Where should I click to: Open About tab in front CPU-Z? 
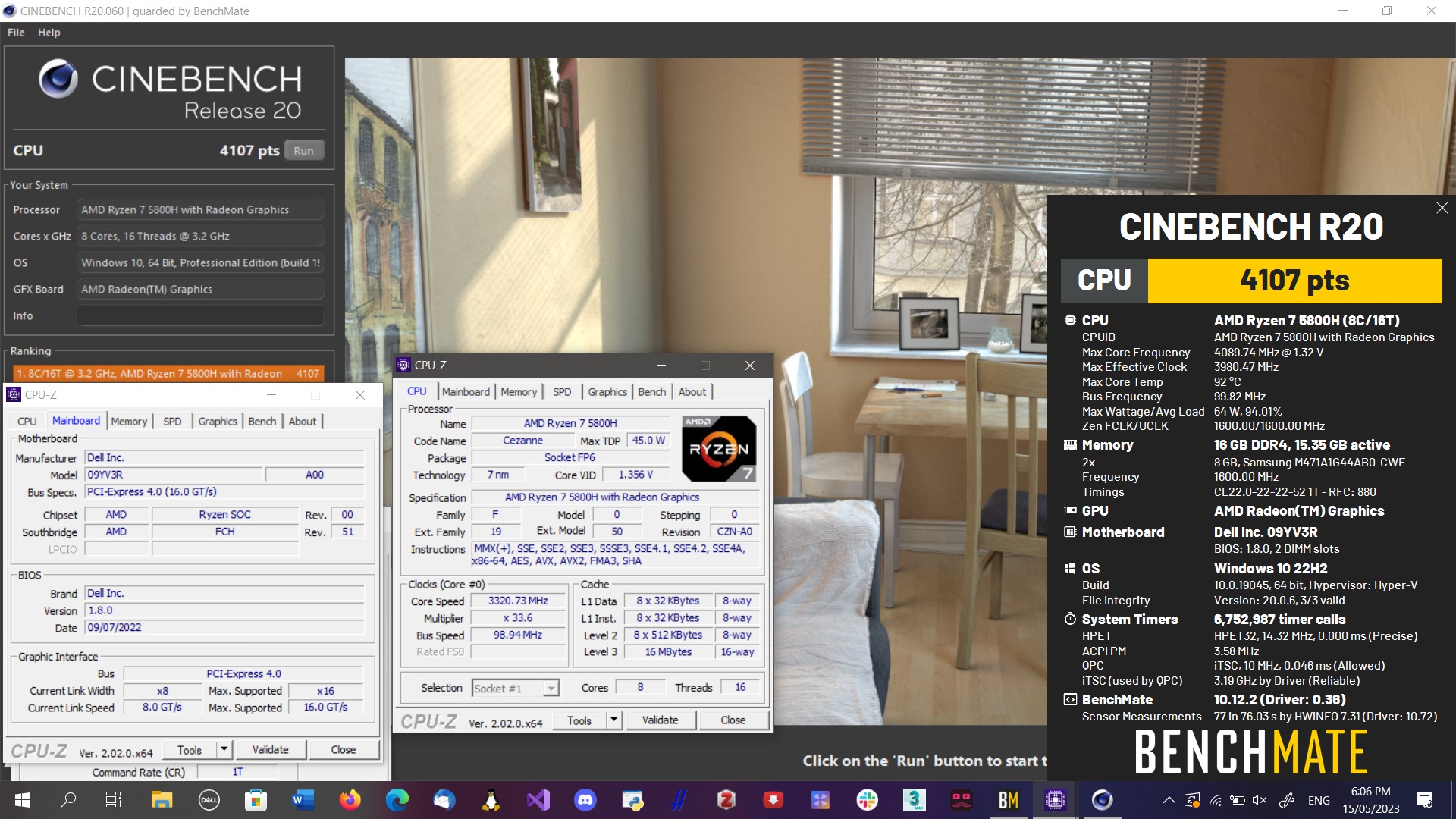click(692, 392)
